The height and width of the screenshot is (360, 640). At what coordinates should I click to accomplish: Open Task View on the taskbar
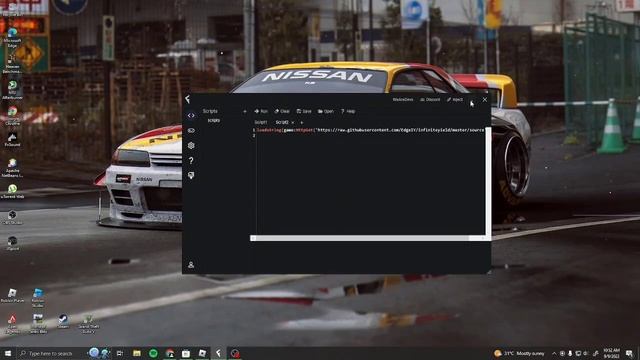[120, 353]
